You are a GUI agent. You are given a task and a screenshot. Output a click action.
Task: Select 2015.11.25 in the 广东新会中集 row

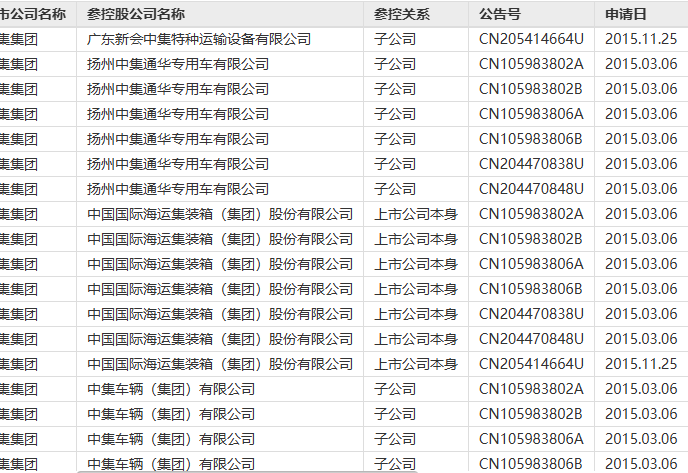[641, 39]
